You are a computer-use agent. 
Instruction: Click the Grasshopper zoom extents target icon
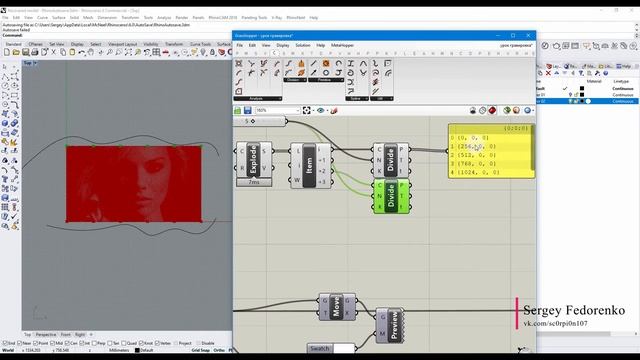(x=307, y=111)
